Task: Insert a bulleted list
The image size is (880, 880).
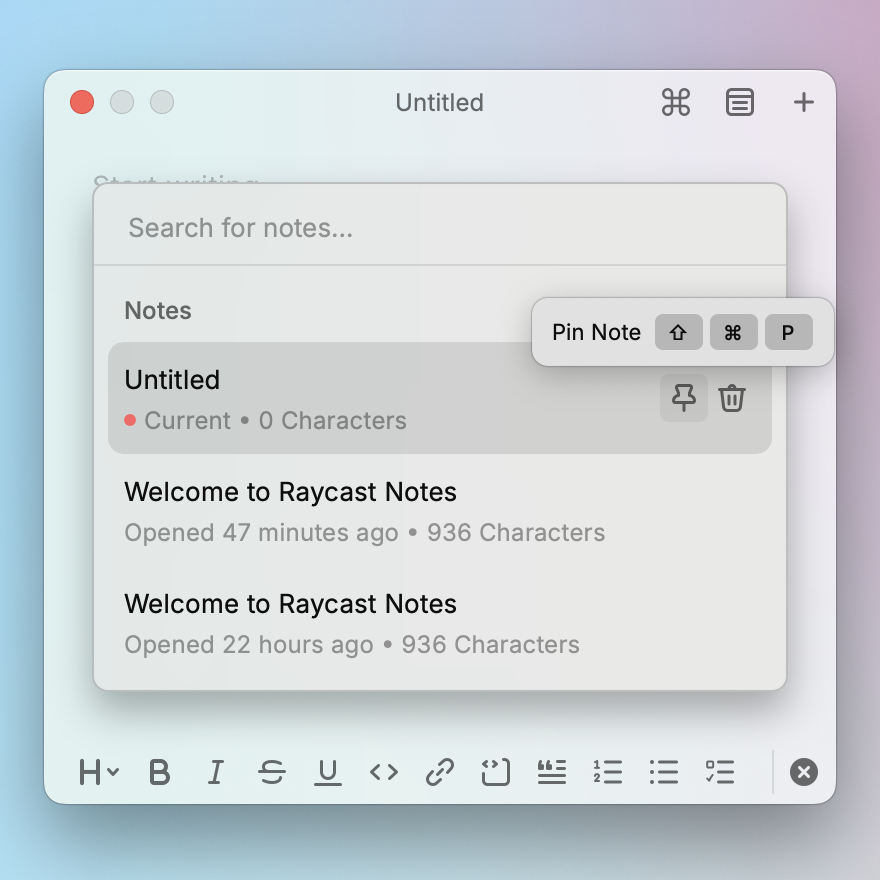Action: 664,772
